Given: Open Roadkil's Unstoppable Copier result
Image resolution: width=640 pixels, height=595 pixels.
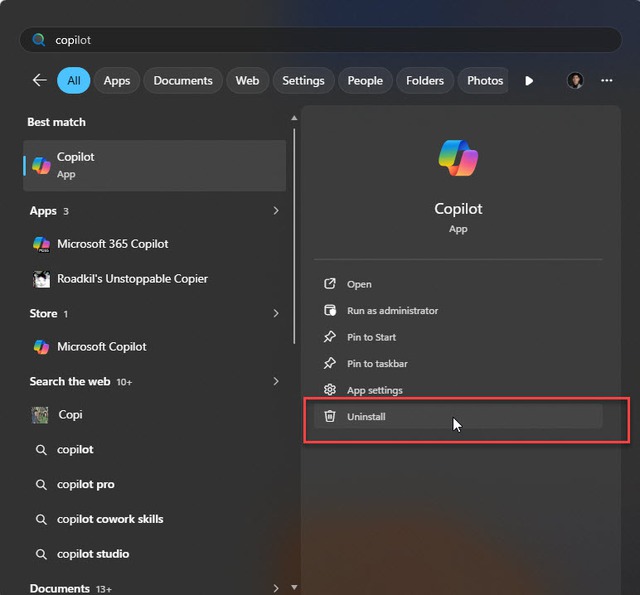Looking at the screenshot, I should point(154,279).
